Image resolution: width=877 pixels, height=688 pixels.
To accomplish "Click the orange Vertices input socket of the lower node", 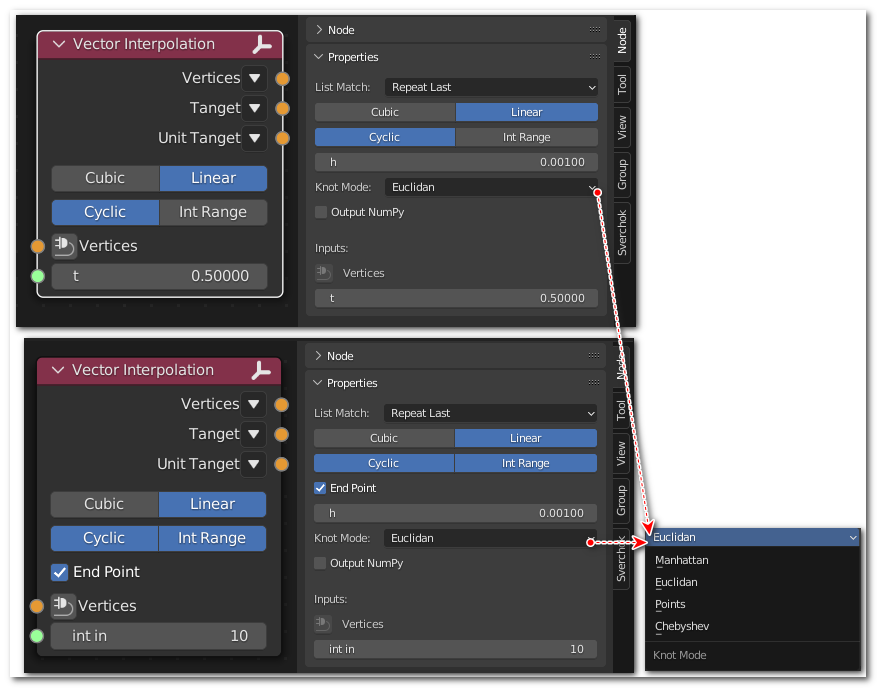I will [37, 606].
